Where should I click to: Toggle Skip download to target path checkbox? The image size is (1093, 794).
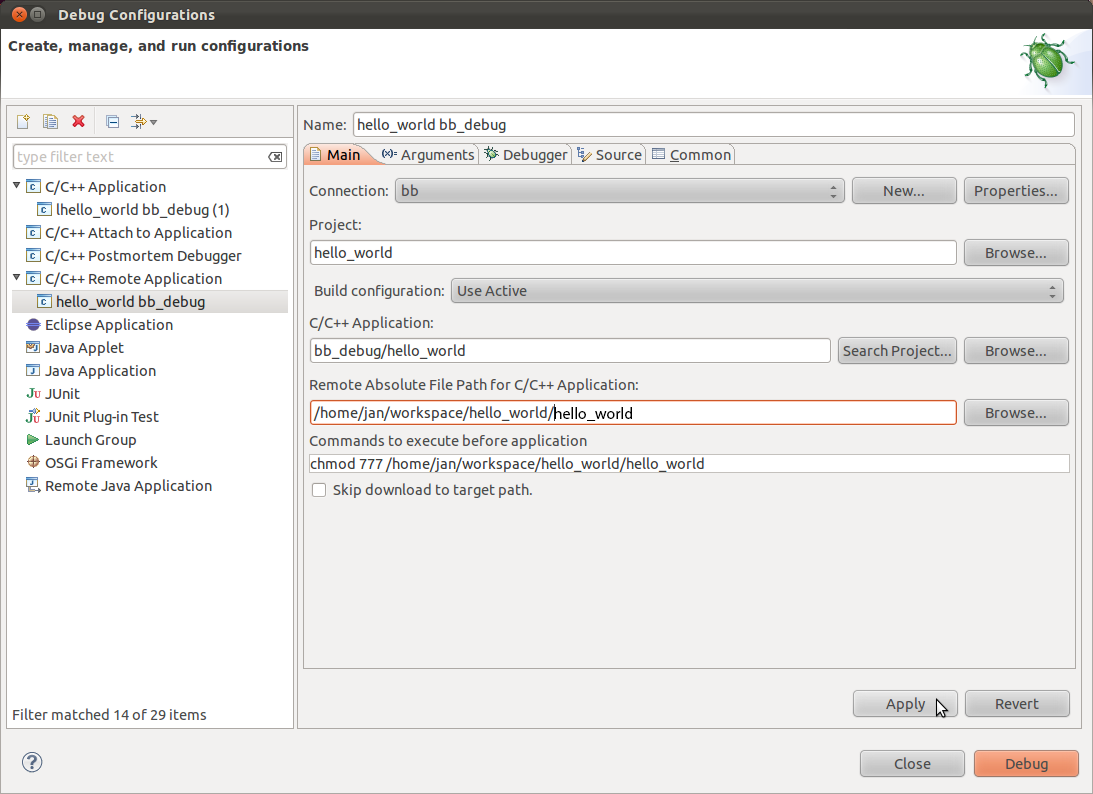(x=319, y=490)
